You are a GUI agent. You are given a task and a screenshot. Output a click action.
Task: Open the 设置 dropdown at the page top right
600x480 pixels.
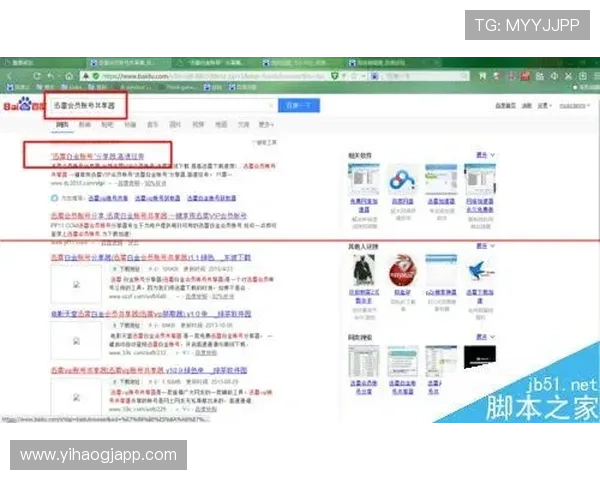click(x=545, y=105)
